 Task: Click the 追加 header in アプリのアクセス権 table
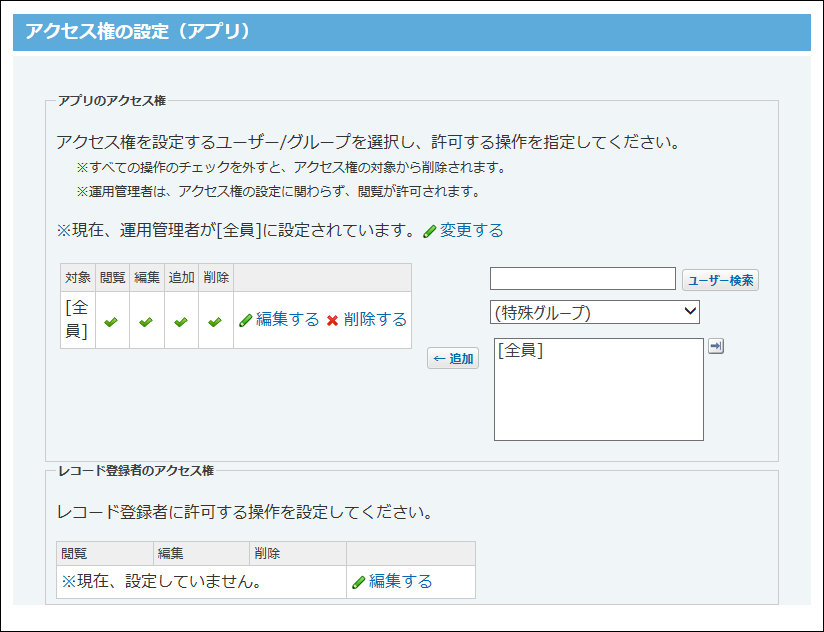click(x=181, y=277)
